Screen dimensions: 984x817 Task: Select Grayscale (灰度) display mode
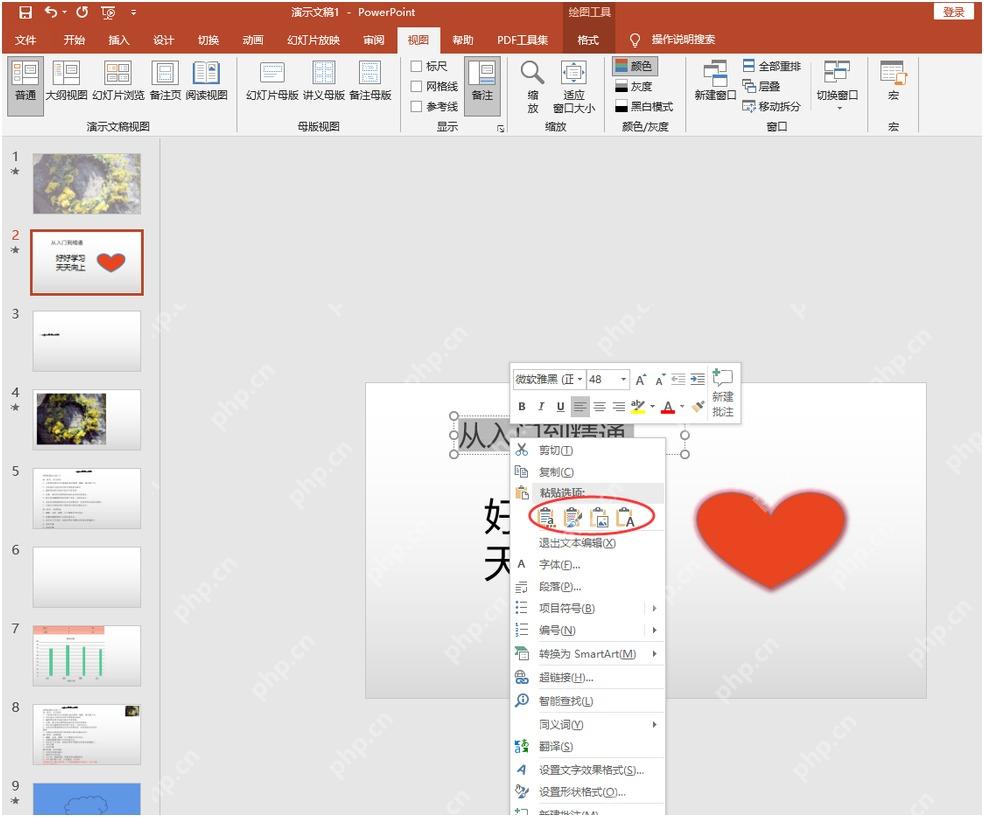[x=635, y=86]
